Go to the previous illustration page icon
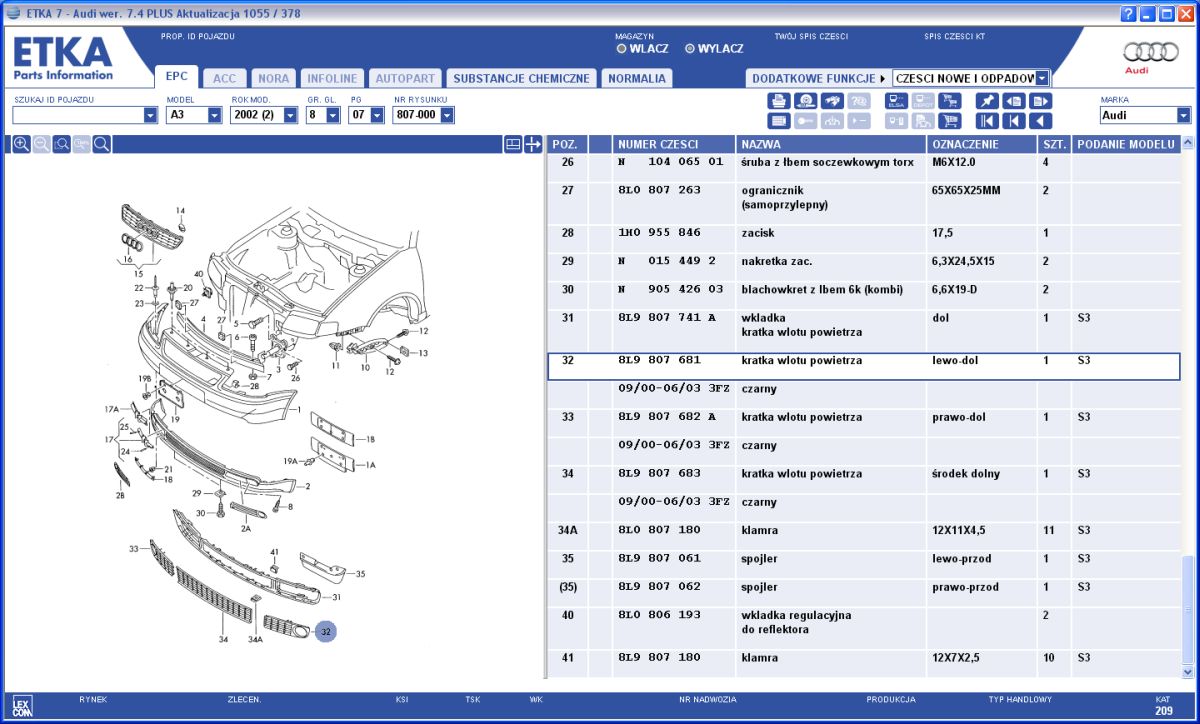The image size is (1200, 724). [1013, 101]
